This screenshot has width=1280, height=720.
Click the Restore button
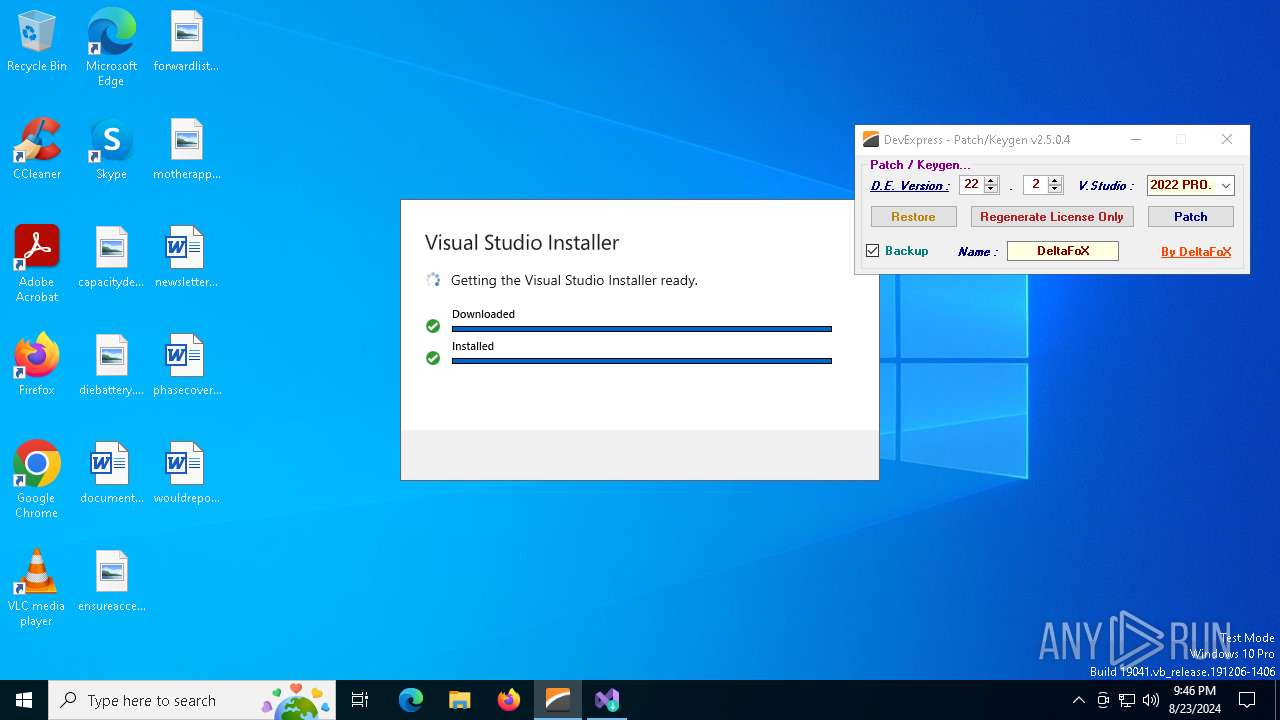point(914,217)
